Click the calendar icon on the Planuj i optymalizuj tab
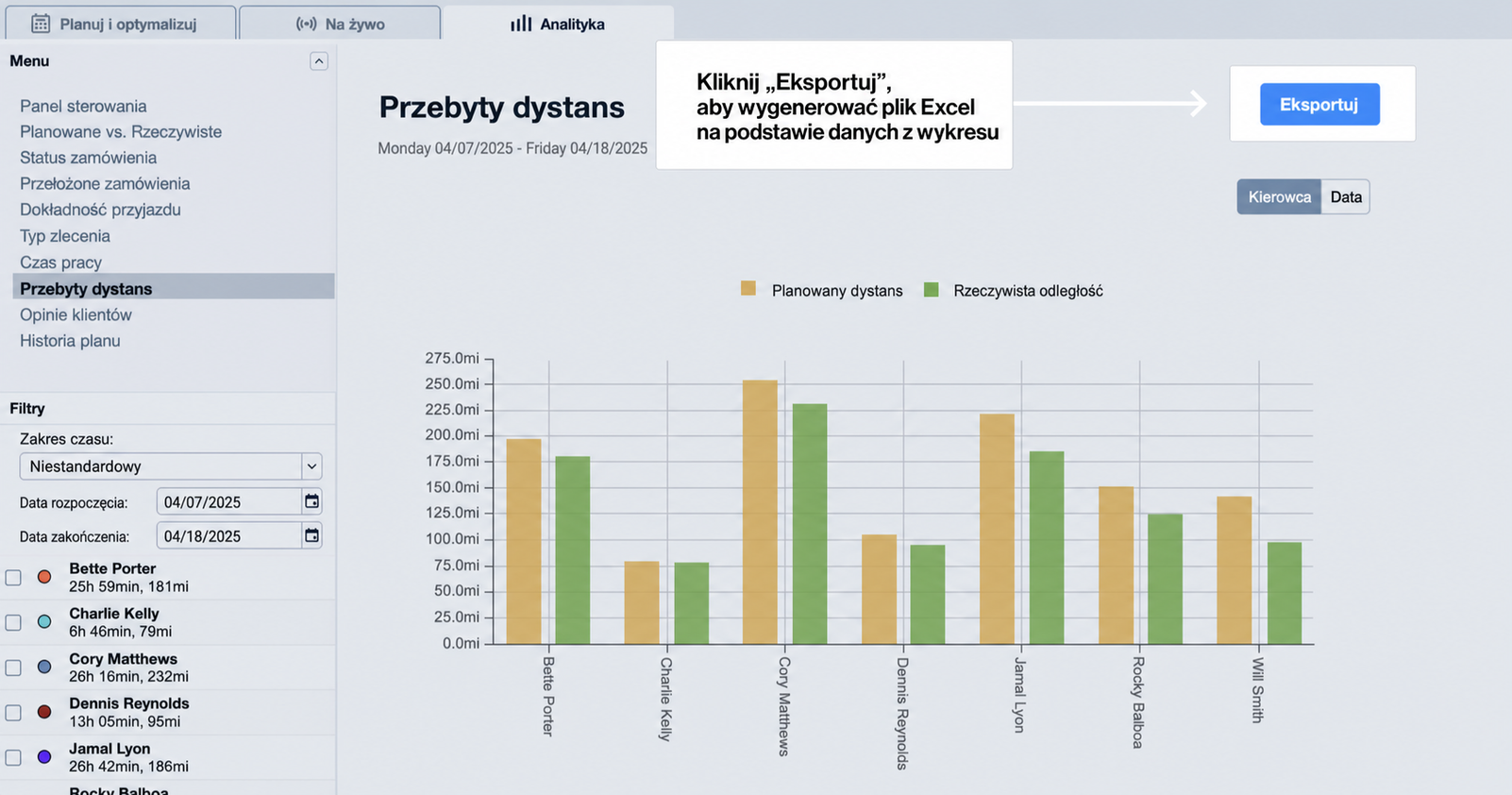The height and width of the screenshot is (795, 1512). coord(41,24)
